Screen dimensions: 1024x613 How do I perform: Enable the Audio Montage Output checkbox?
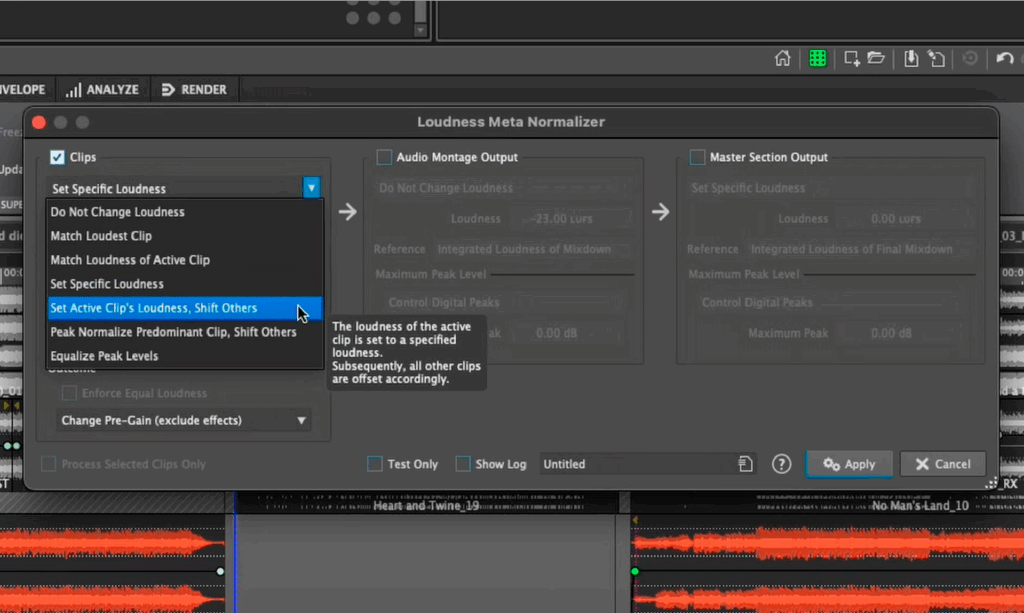[x=384, y=157]
